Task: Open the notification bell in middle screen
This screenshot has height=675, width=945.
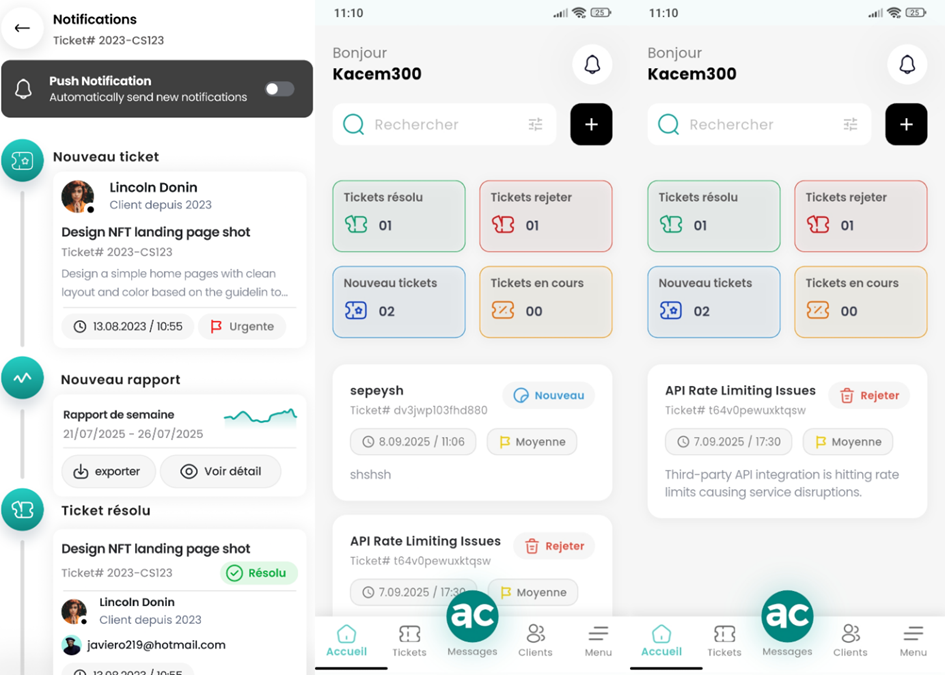Action: 592,64
